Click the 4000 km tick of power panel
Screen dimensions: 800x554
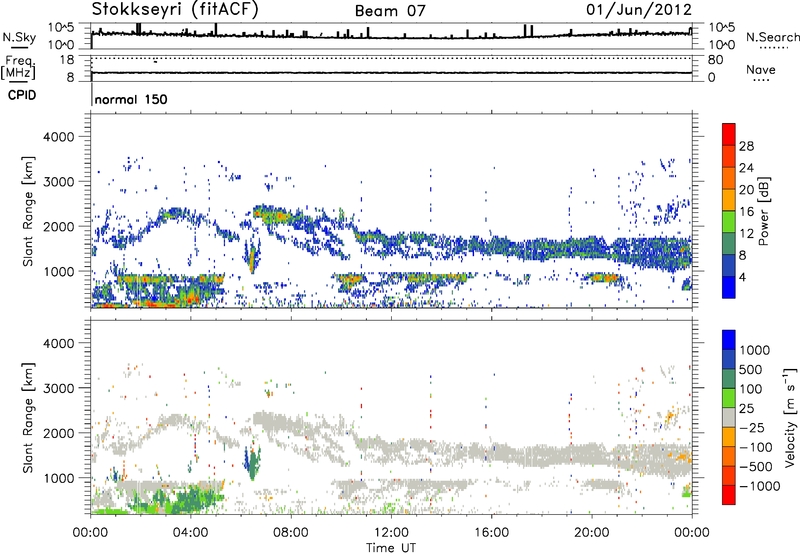tap(58, 137)
